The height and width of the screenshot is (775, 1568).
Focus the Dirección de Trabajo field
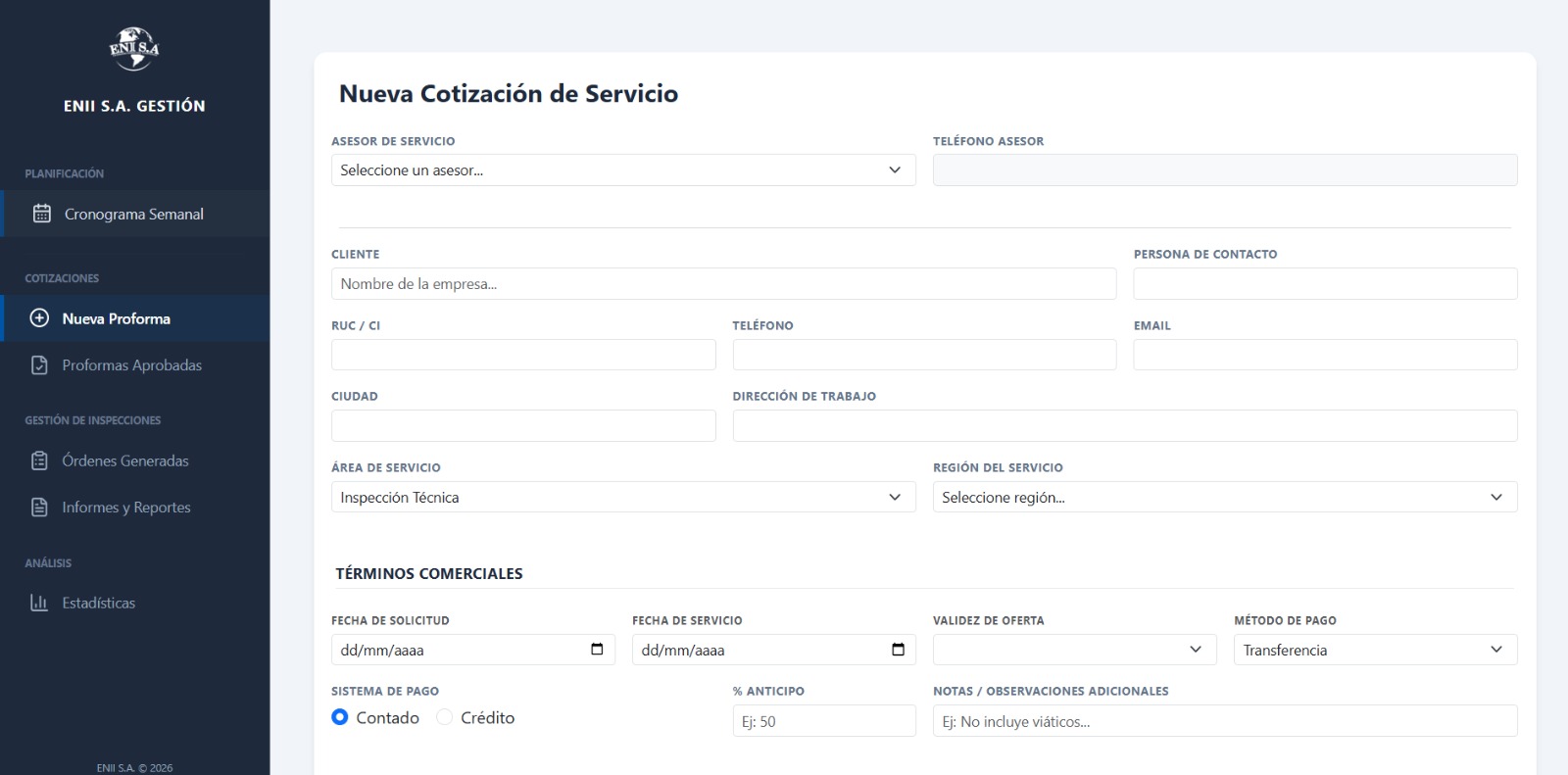(1125, 426)
